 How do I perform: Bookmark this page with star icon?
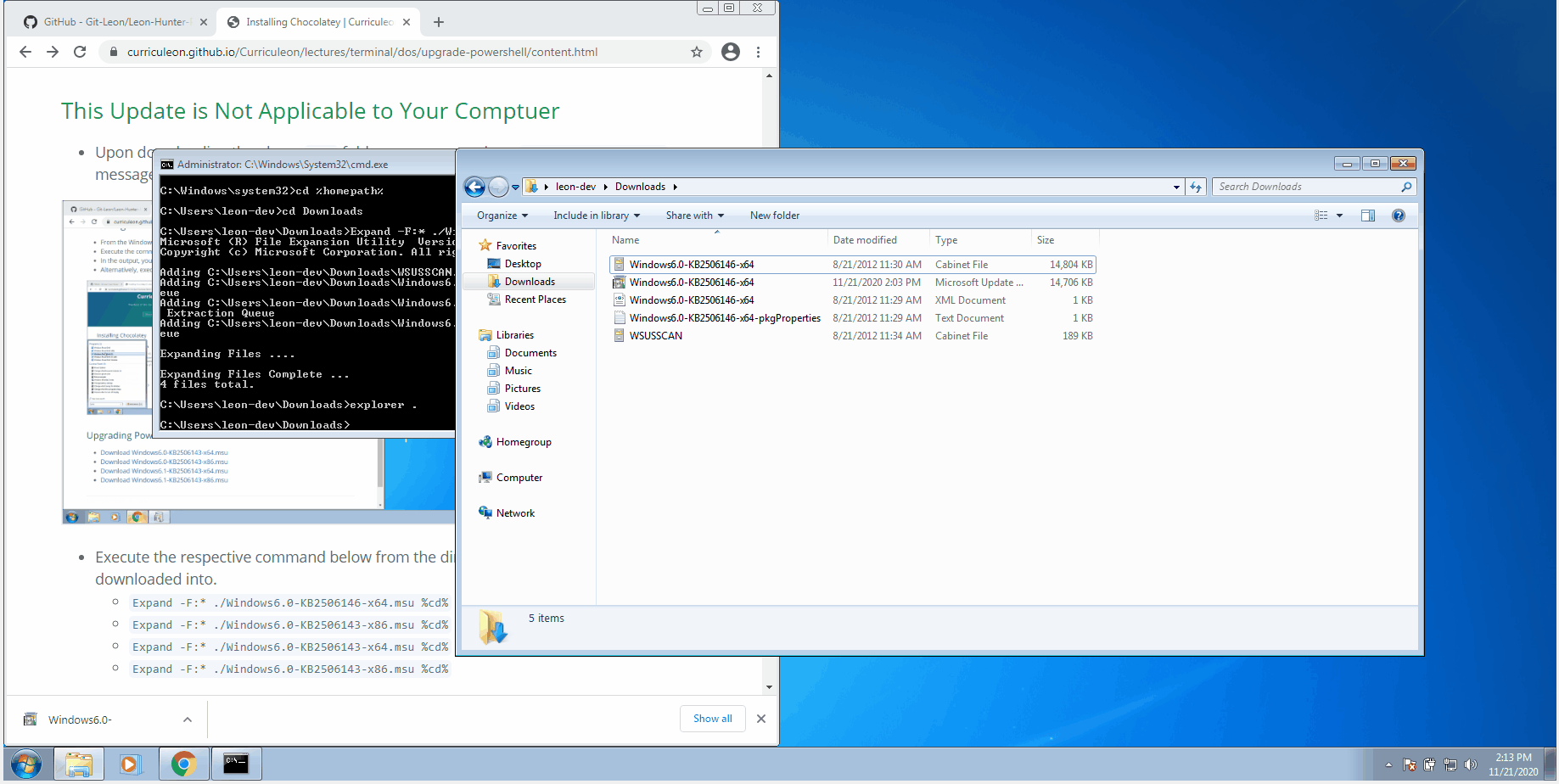point(697,52)
